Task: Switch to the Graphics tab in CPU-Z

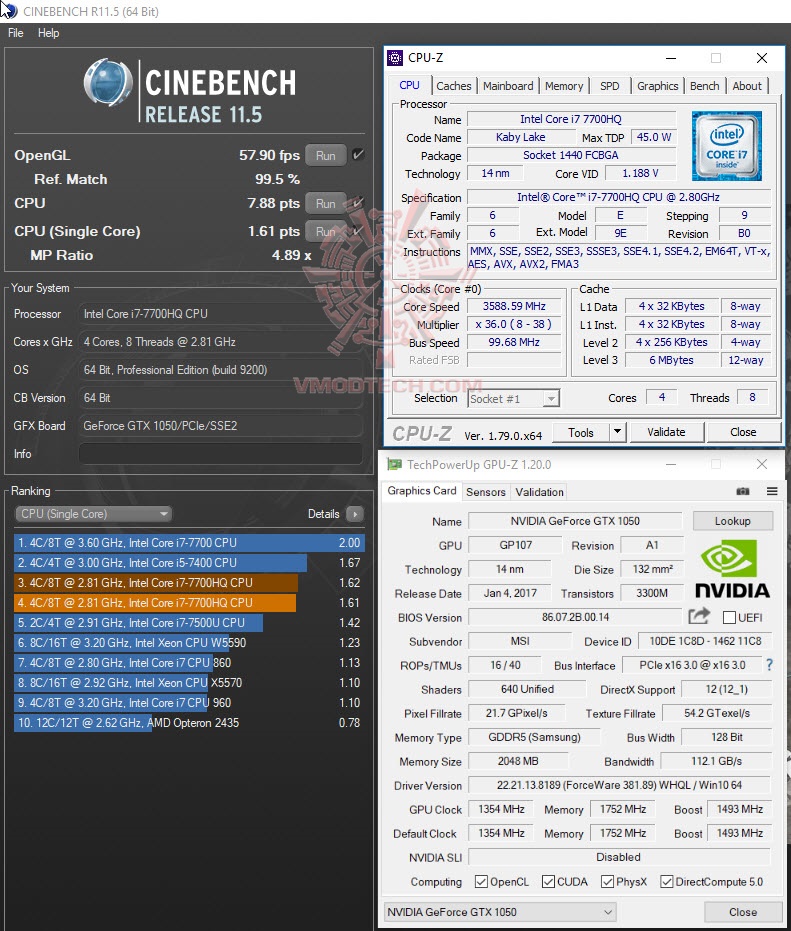Action: pos(657,86)
